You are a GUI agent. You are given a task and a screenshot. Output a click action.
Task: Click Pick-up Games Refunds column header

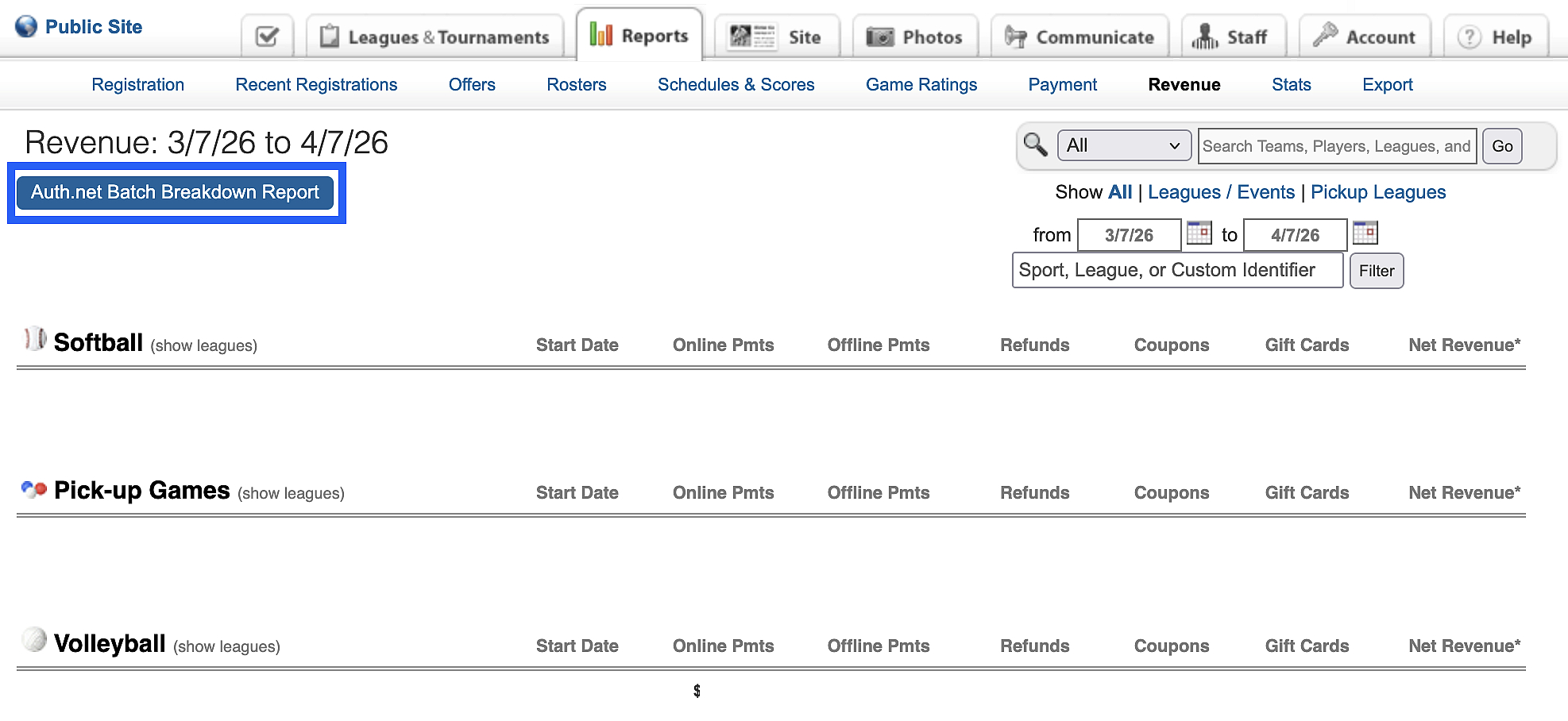coord(1035,492)
